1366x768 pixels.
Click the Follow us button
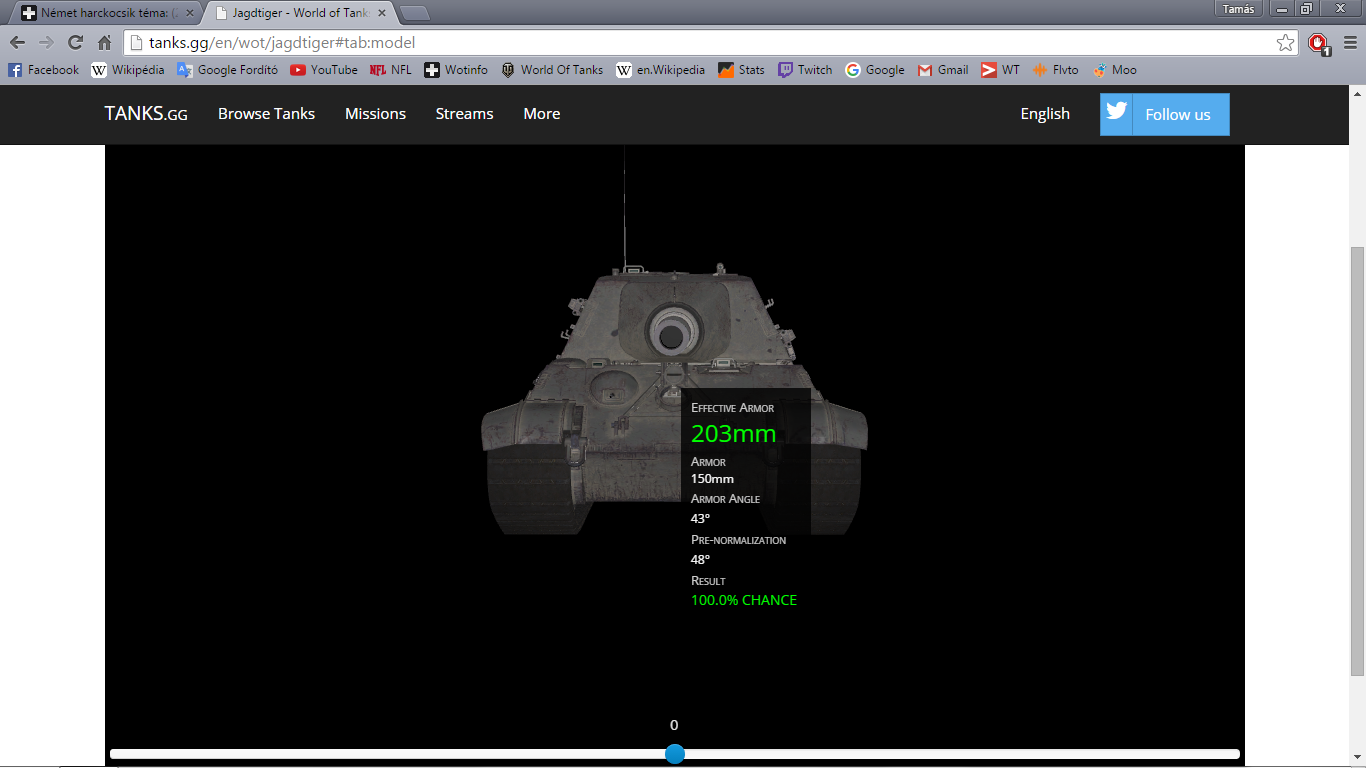(x=1165, y=114)
